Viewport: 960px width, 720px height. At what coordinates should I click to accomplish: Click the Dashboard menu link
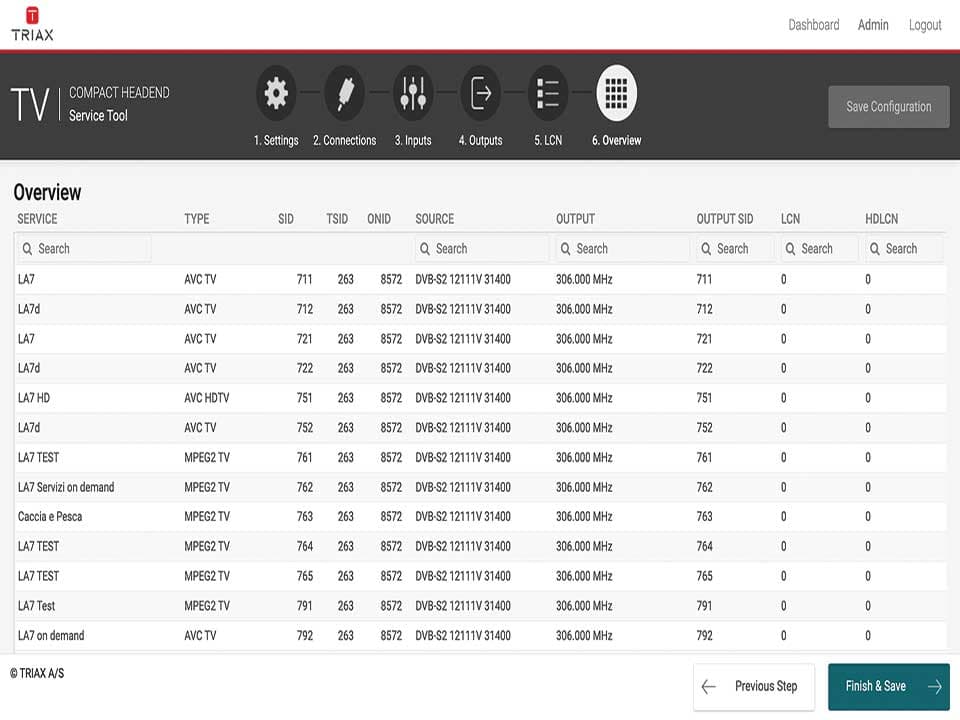click(x=813, y=25)
